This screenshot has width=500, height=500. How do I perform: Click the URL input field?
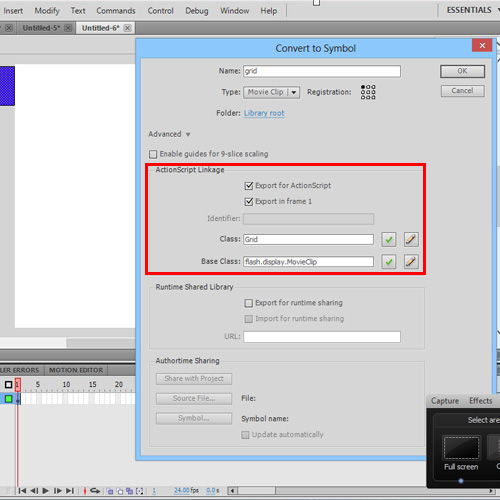click(x=322, y=337)
